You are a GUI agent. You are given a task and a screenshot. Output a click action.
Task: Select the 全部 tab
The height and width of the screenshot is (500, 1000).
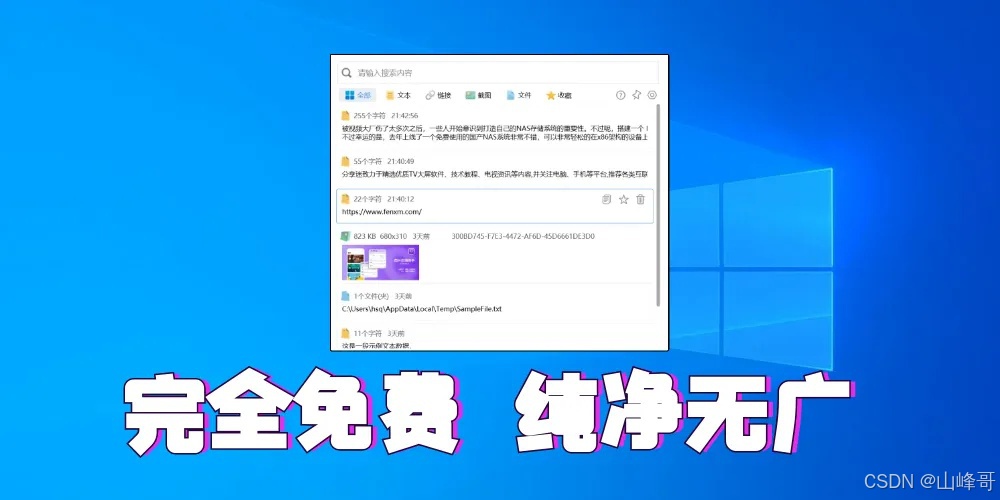[x=358, y=95]
